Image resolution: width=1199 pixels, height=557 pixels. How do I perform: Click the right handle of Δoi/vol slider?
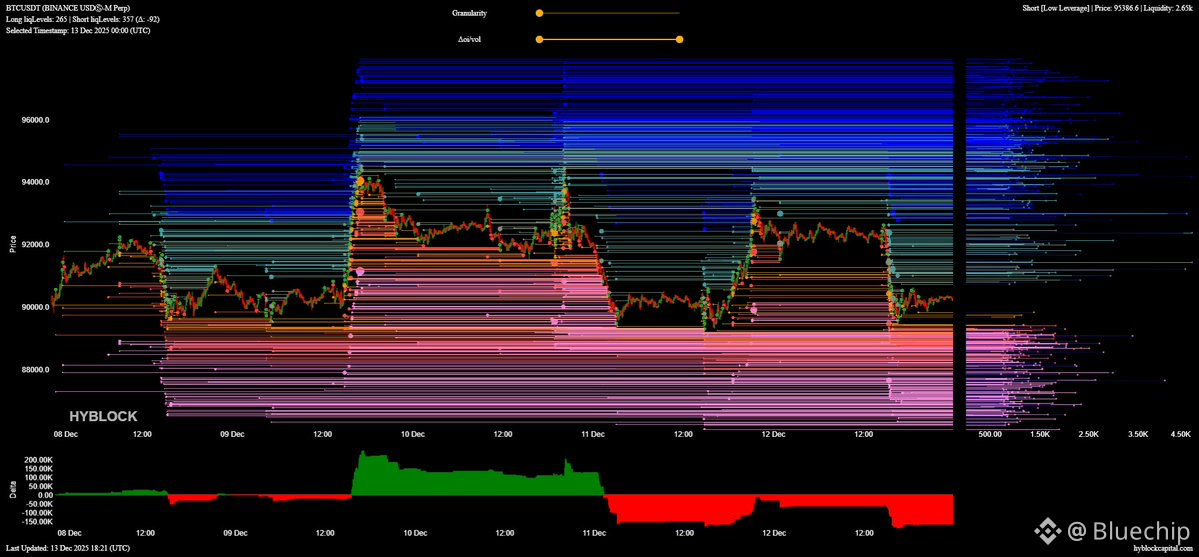680,40
